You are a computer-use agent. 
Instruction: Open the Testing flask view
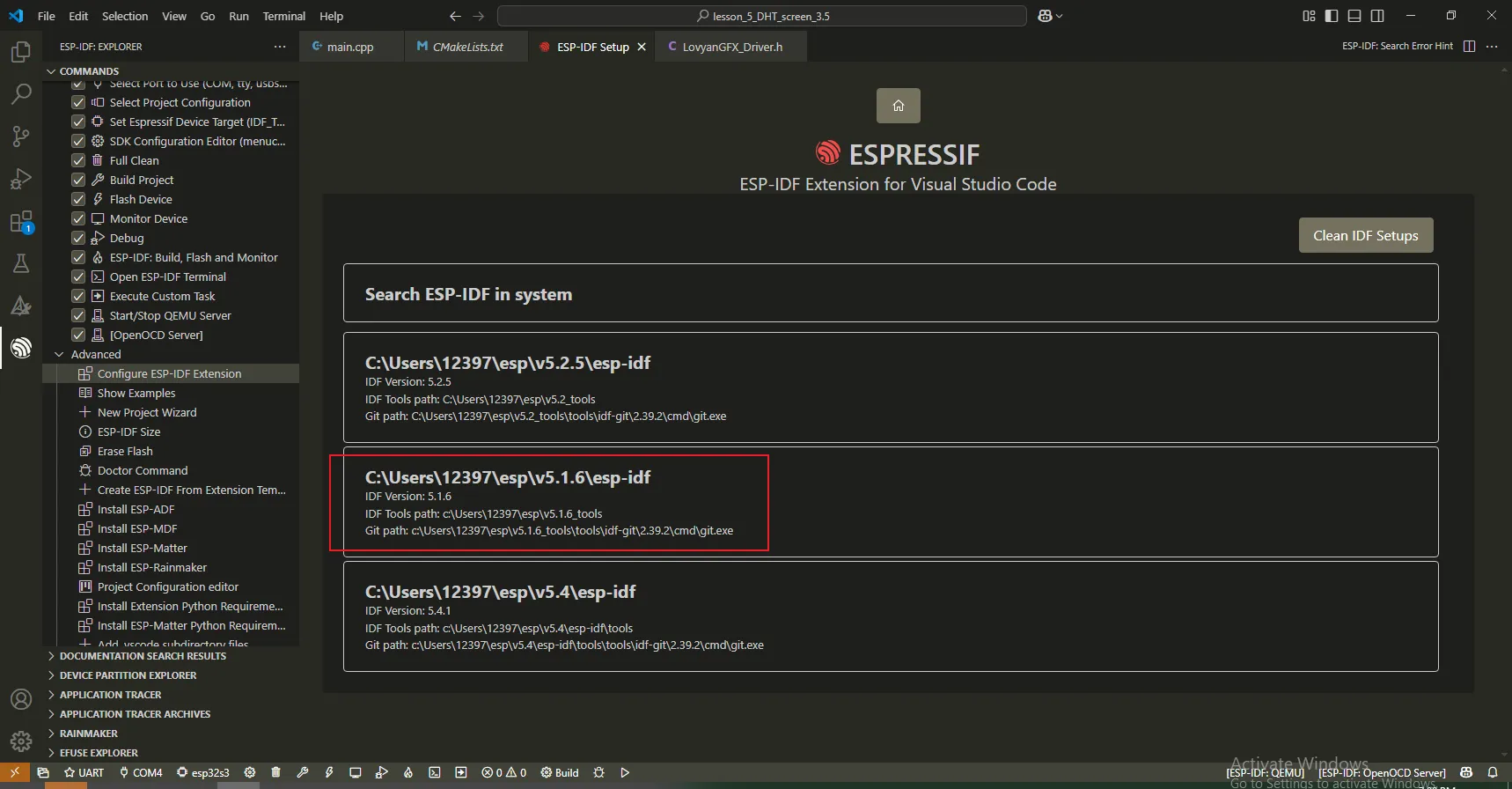point(21,263)
